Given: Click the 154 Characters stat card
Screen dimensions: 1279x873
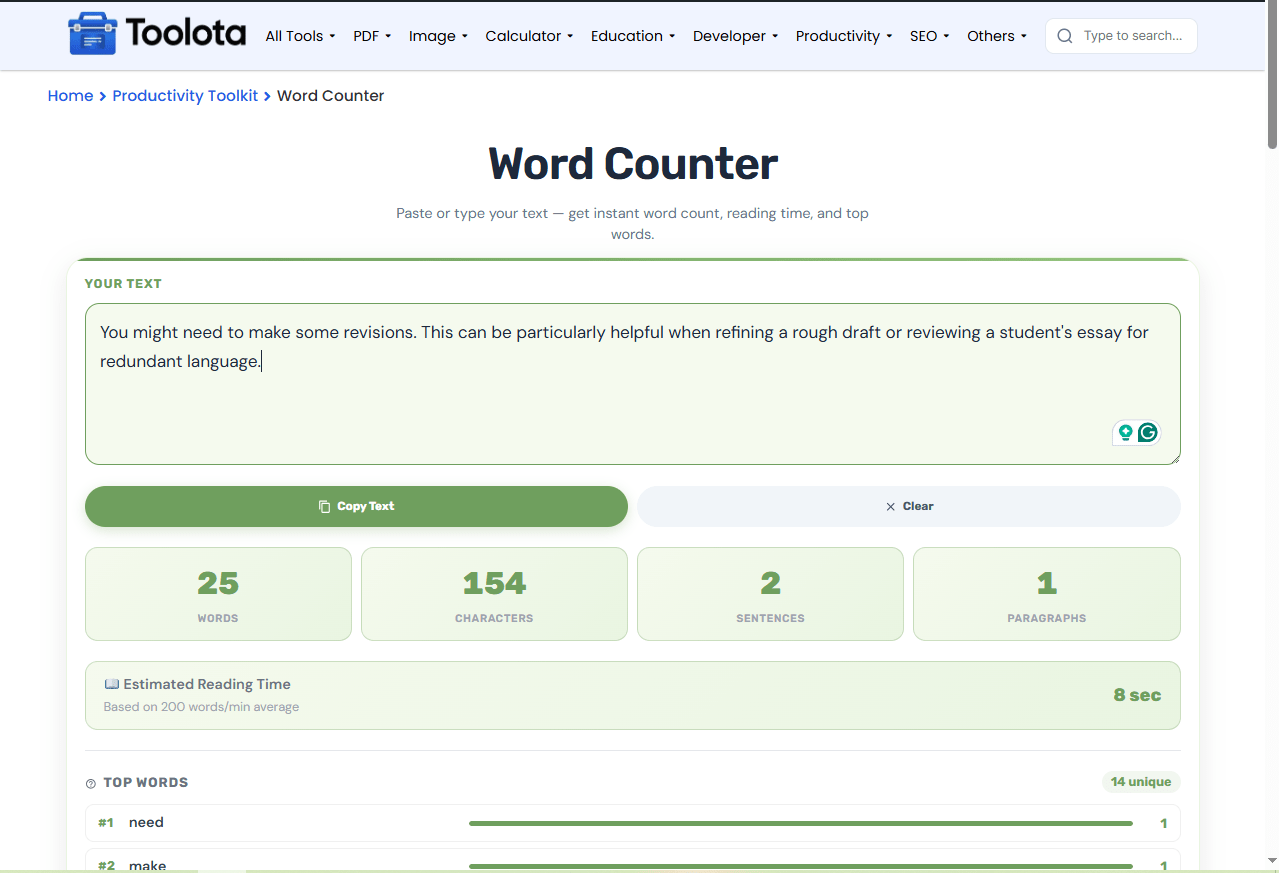Looking at the screenshot, I should [x=494, y=594].
